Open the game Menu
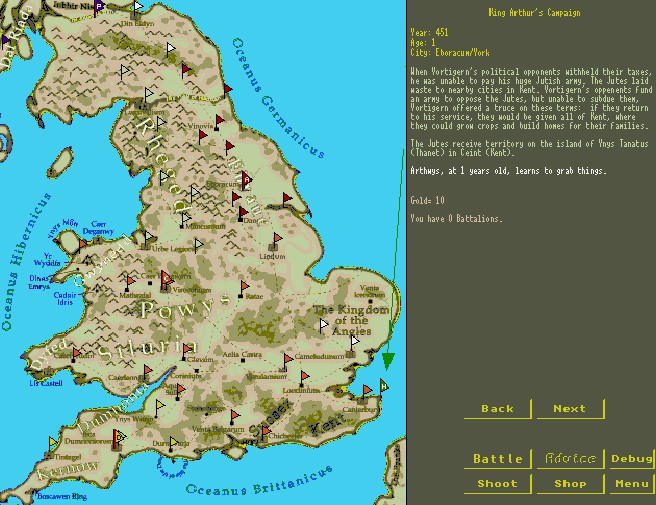 tap(631, 484)
